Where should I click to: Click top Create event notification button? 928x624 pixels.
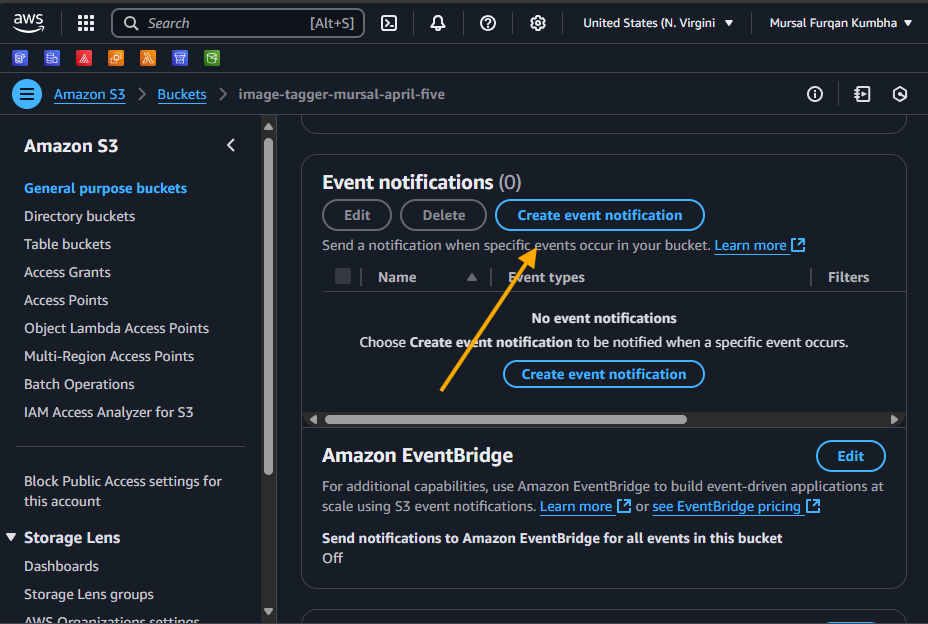[x=600, y=215]
